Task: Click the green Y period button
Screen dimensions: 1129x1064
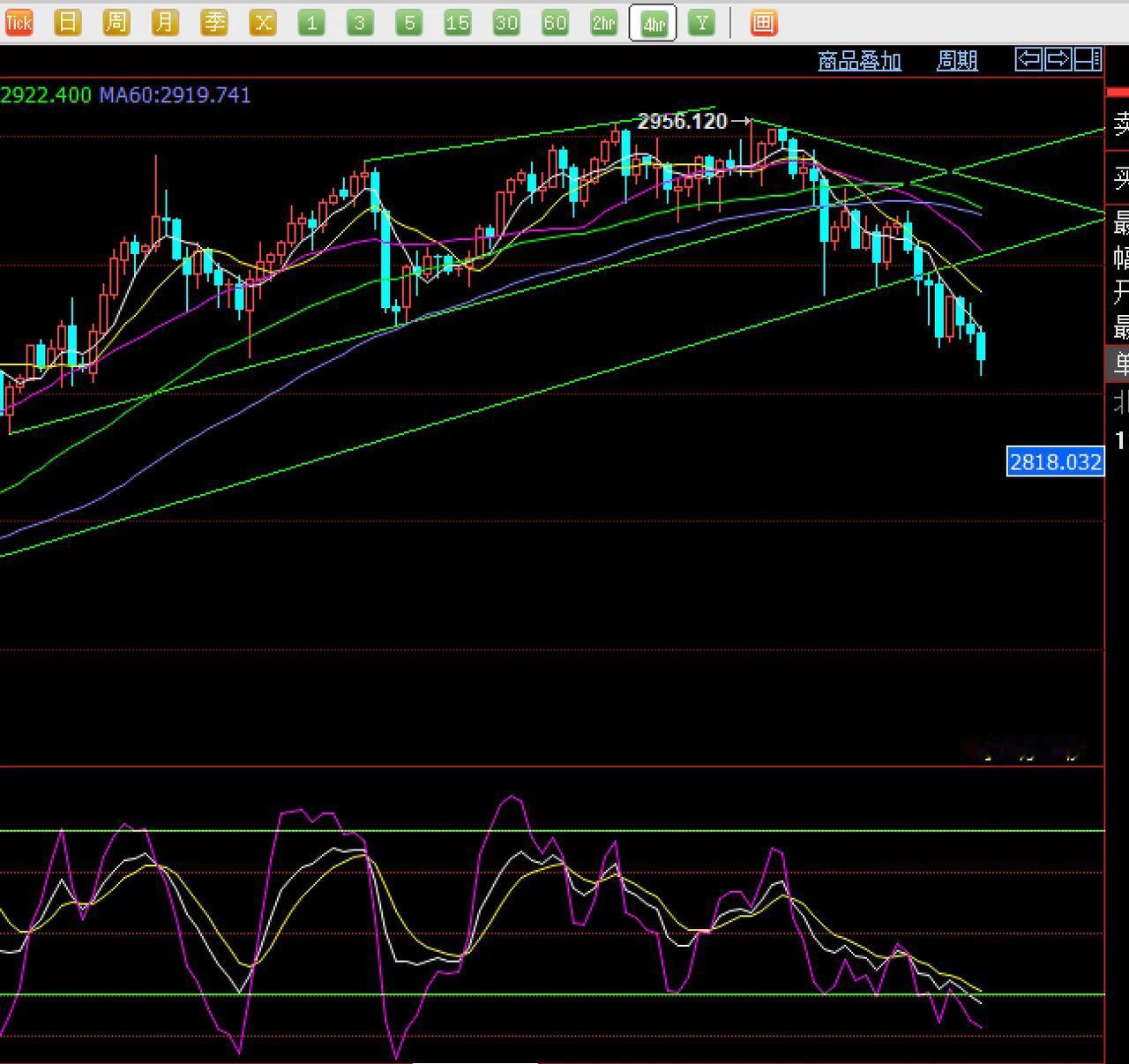Action: pos(702,23)
